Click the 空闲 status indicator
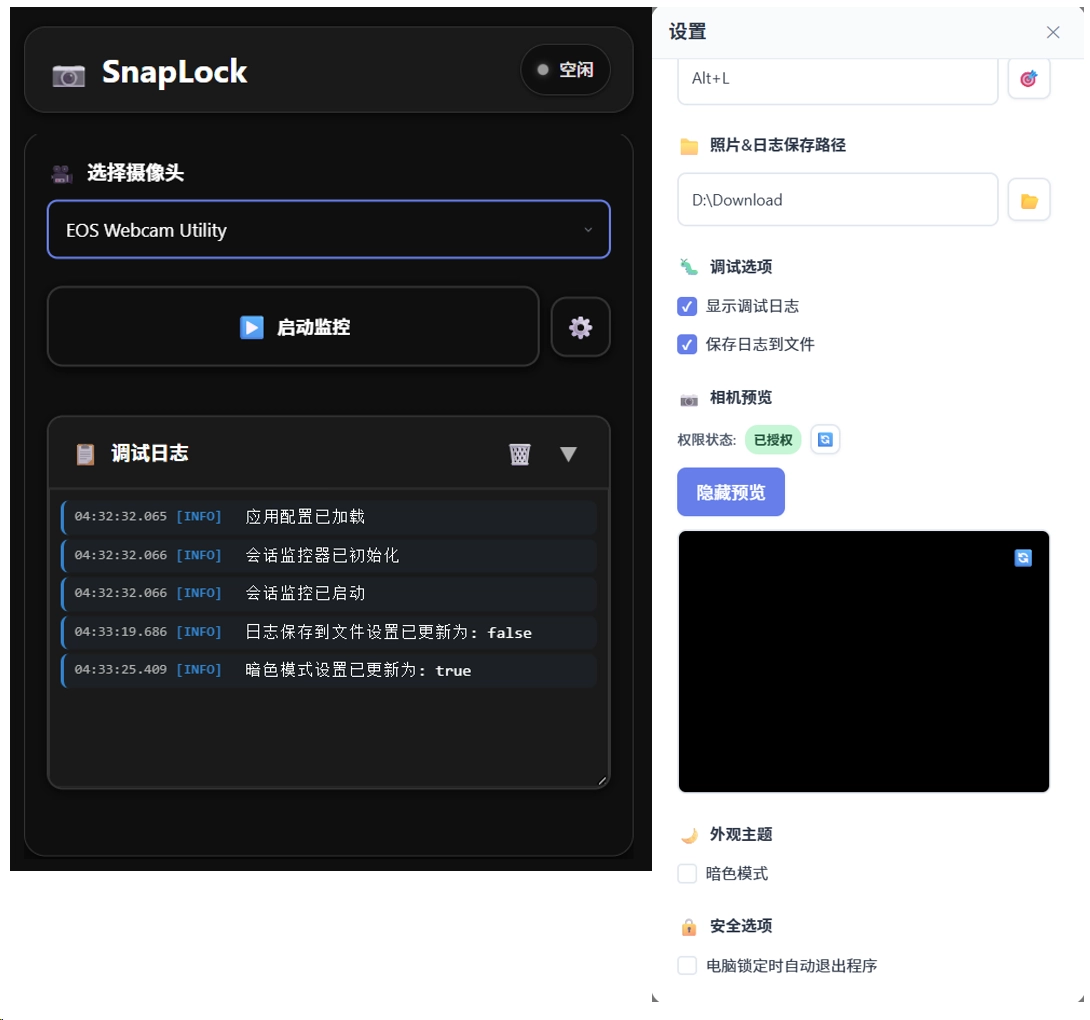The height and width of the screenshot is (1020, 1090). 566,70
